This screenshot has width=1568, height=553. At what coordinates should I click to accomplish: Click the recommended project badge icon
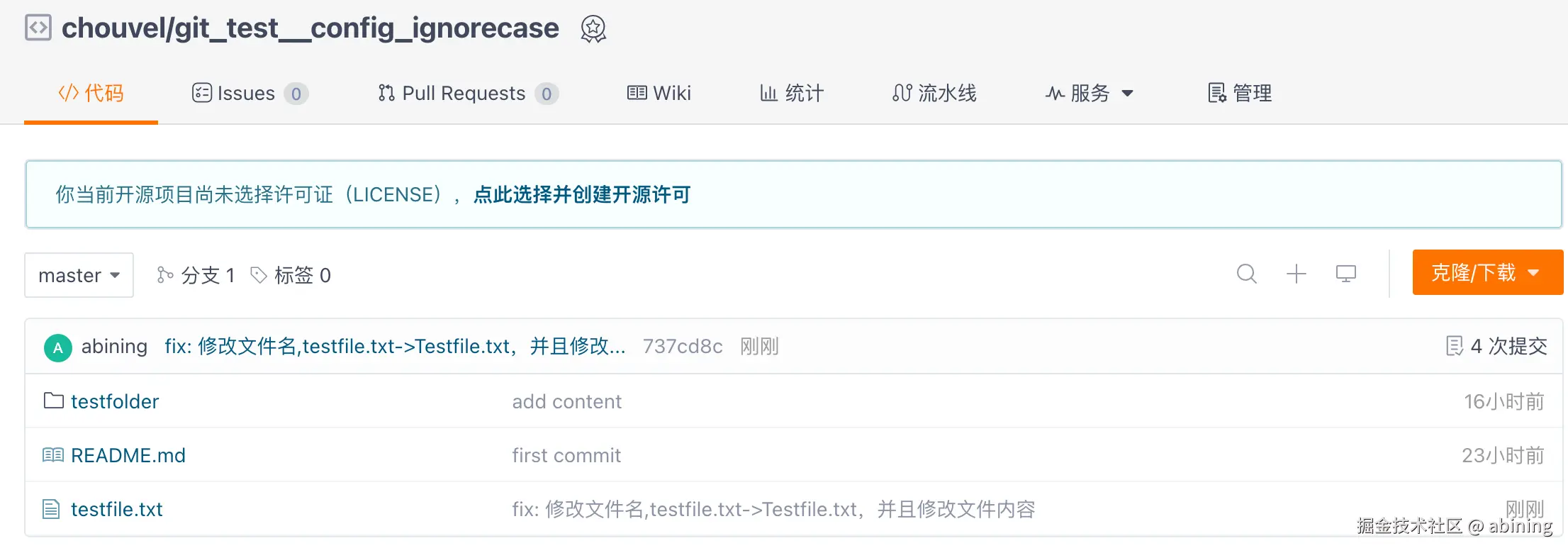593,29
